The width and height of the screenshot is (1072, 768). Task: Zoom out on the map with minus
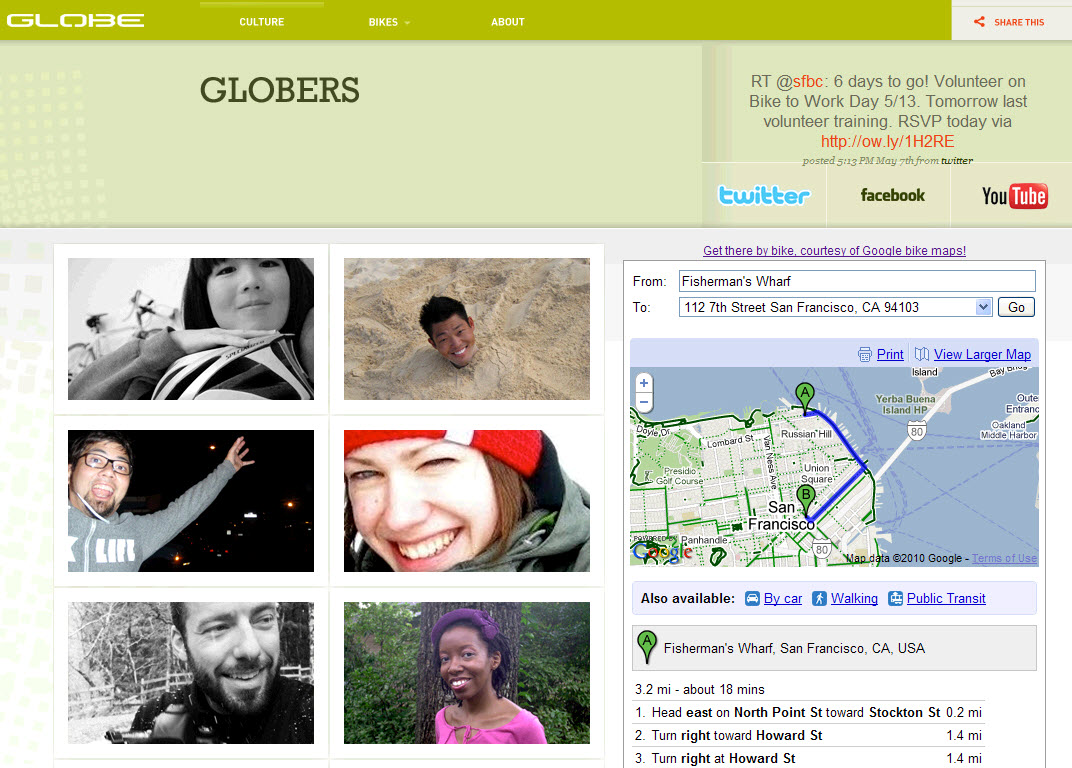pyautogui.click(x=643, y=402)
